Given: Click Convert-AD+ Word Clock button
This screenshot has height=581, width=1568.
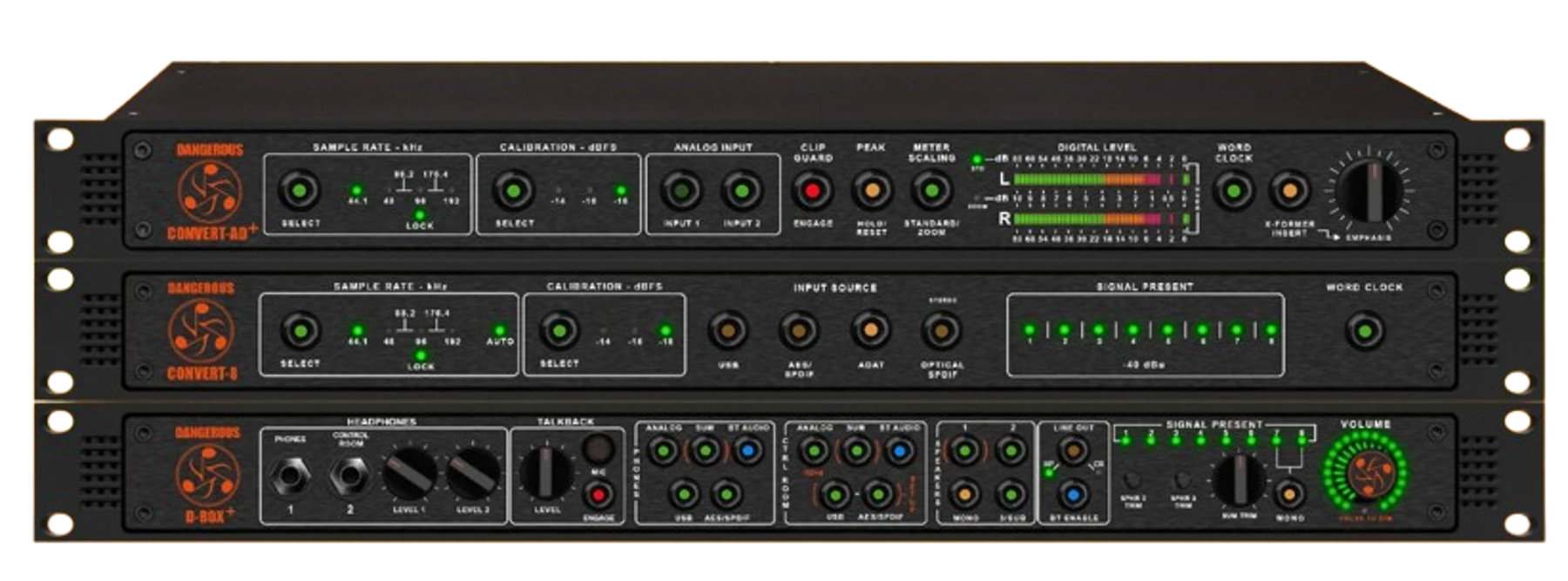Looking at the screenshot, I should (x=1233, y=190).
